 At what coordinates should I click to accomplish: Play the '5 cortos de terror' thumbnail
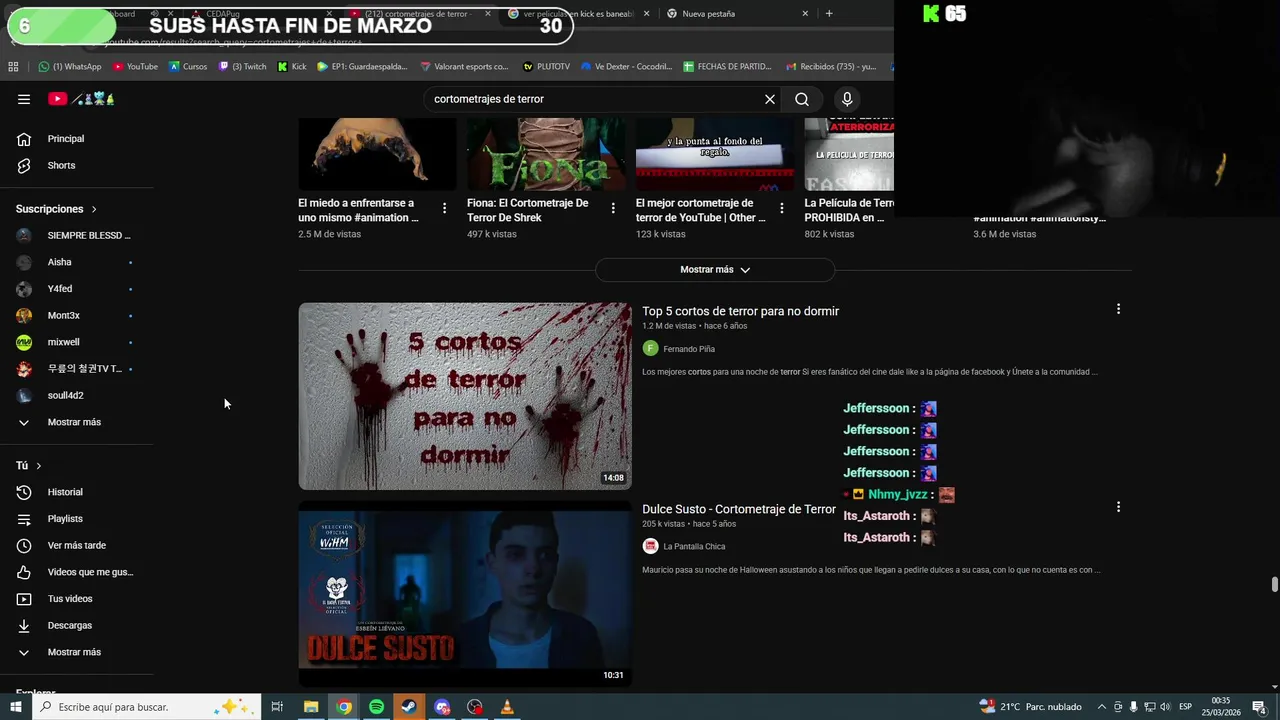465,396
